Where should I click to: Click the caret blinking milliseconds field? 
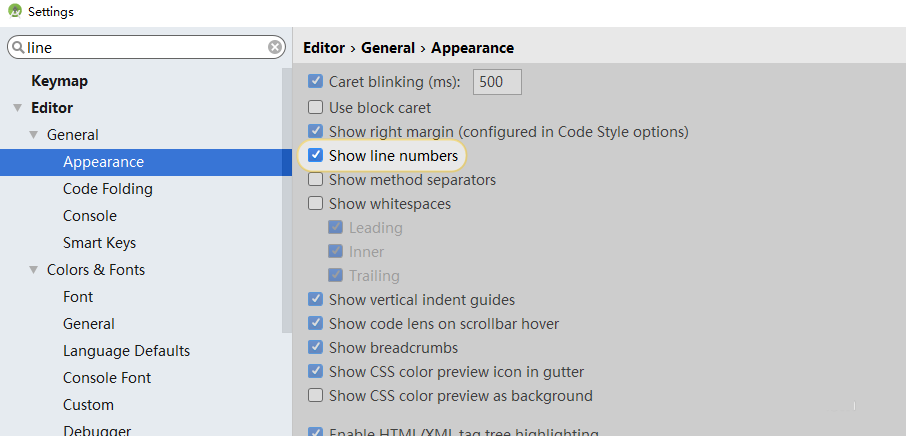point(497,83)
